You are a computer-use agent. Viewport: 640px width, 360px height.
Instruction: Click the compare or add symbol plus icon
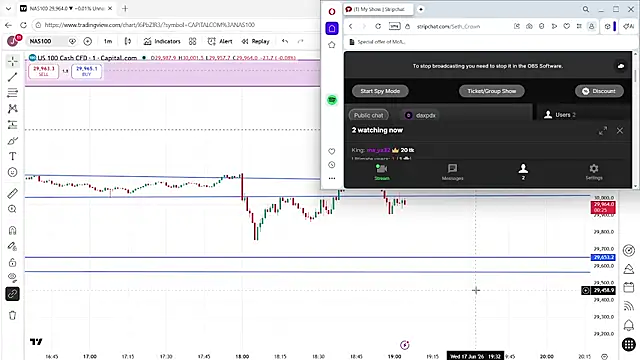87,41
